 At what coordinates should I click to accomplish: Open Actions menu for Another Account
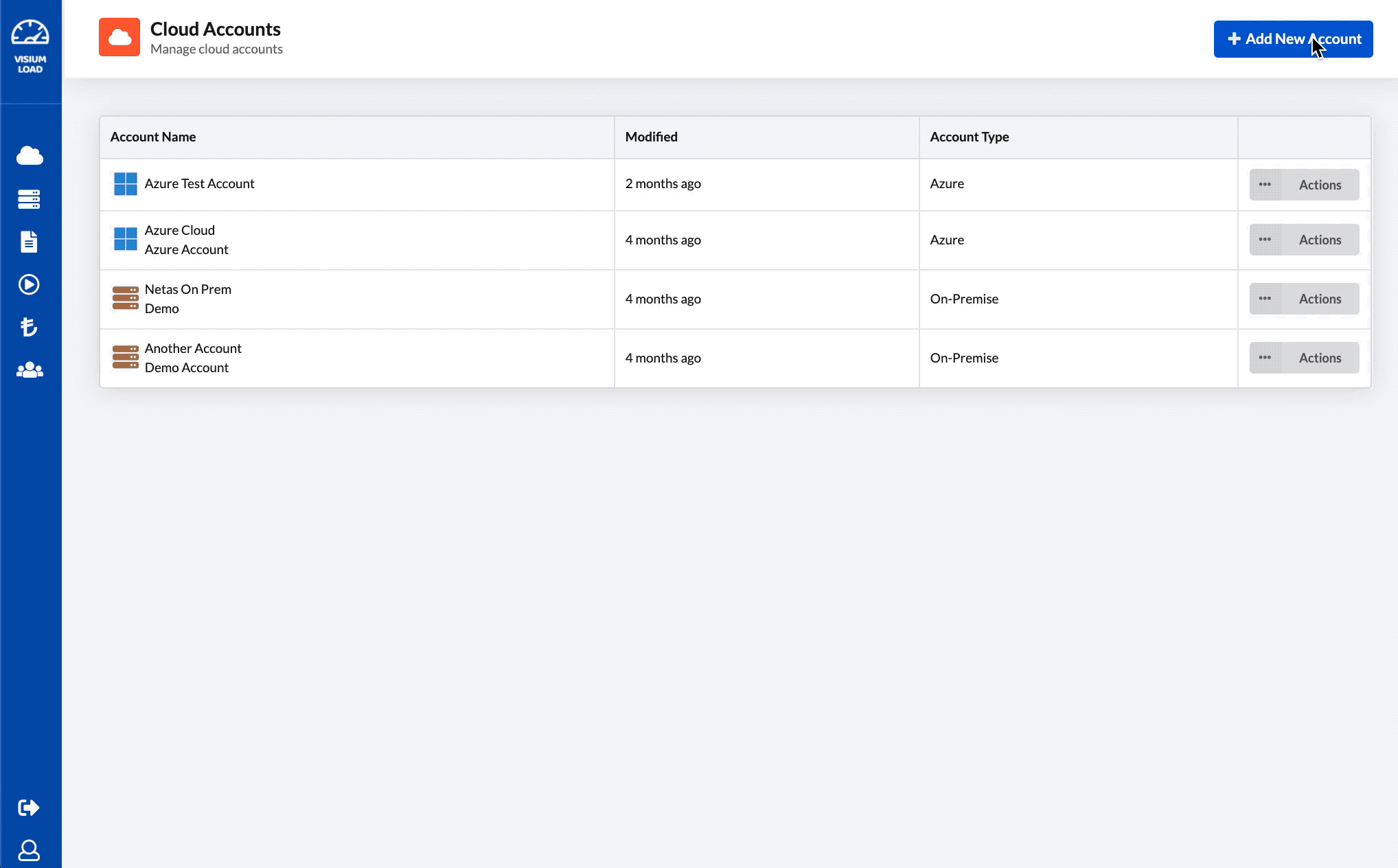tap(1303, 357)
